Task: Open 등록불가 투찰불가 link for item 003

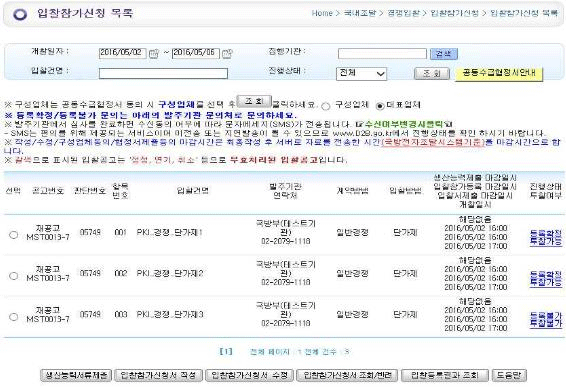Action: tap(545, 319)
